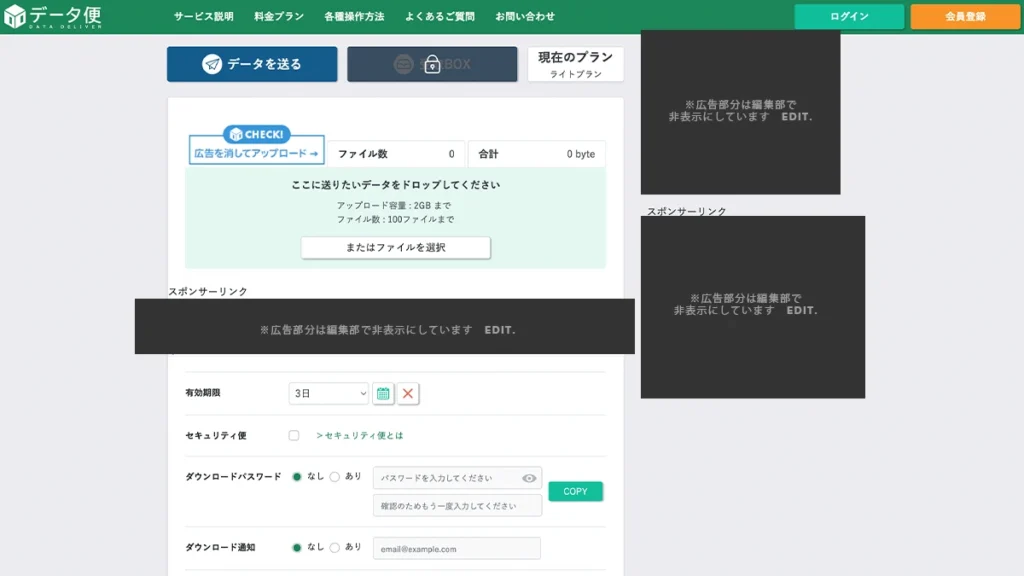Viewport: 1024px width, 576px height.
Task: Click the データ便 logo in the header
Action: coord(53,16)
